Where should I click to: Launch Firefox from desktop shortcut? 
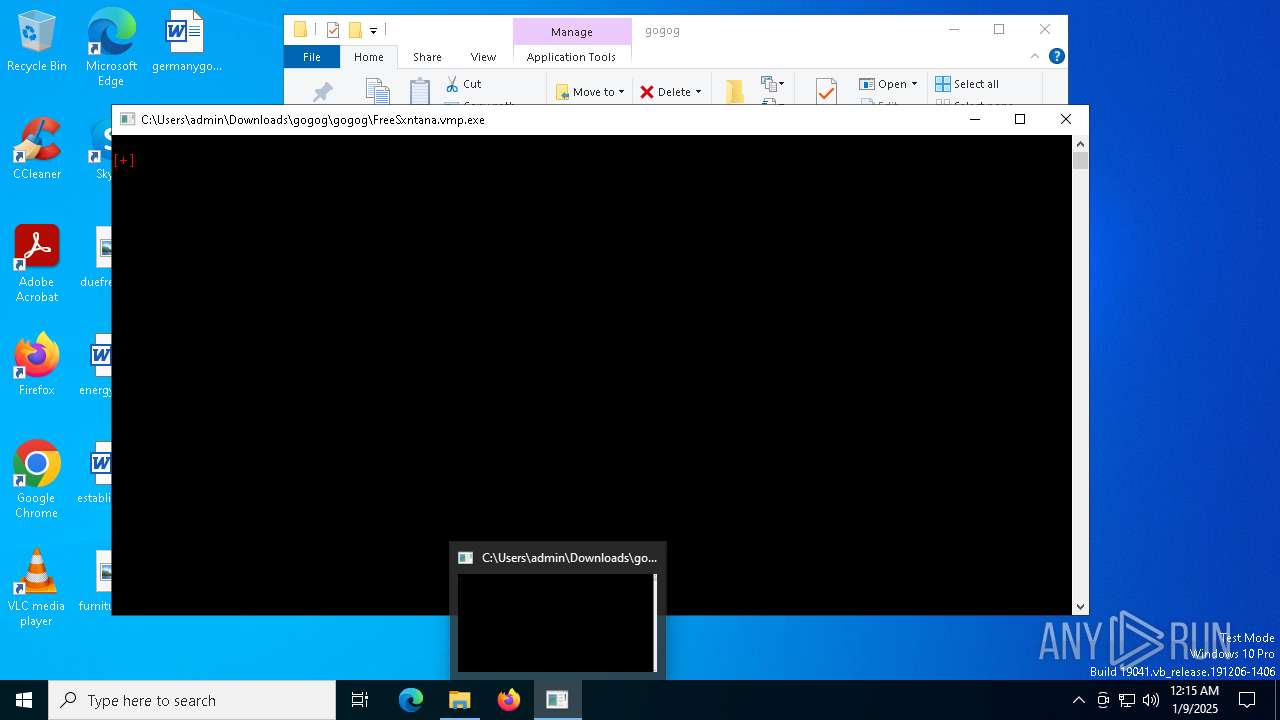(36, 365)
